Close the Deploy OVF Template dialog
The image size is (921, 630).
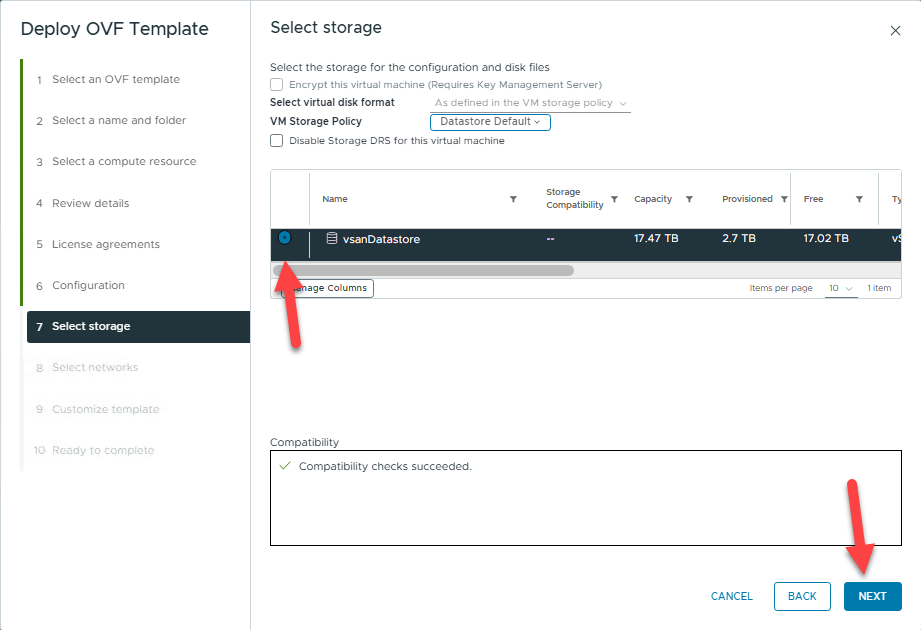click(895, 31)
